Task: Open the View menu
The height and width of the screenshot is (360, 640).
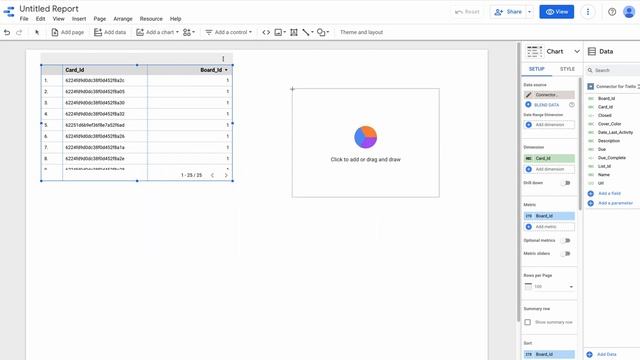Action: point(58,19)
